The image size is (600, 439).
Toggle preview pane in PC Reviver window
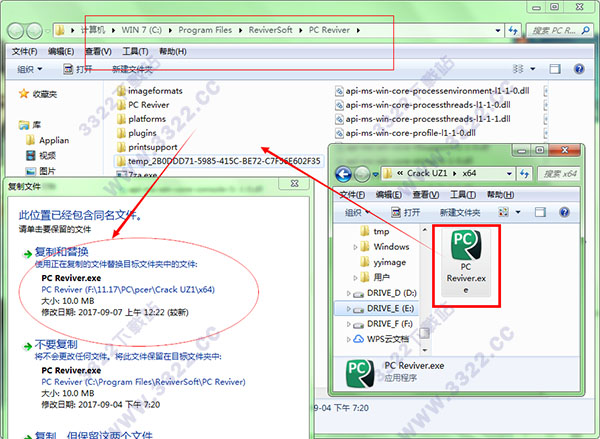555,69
